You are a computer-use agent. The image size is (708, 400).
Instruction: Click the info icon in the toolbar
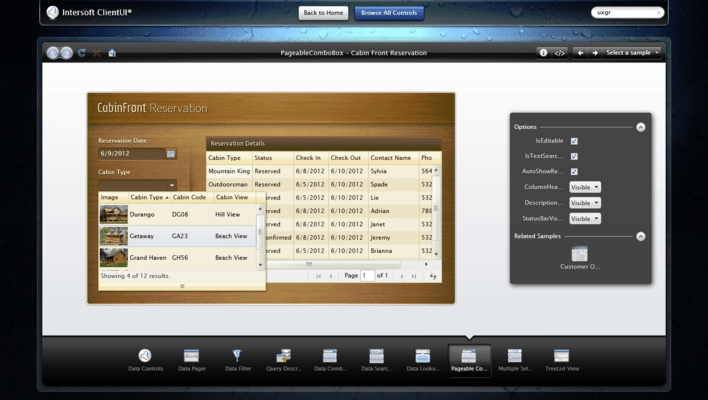point(543,53)
